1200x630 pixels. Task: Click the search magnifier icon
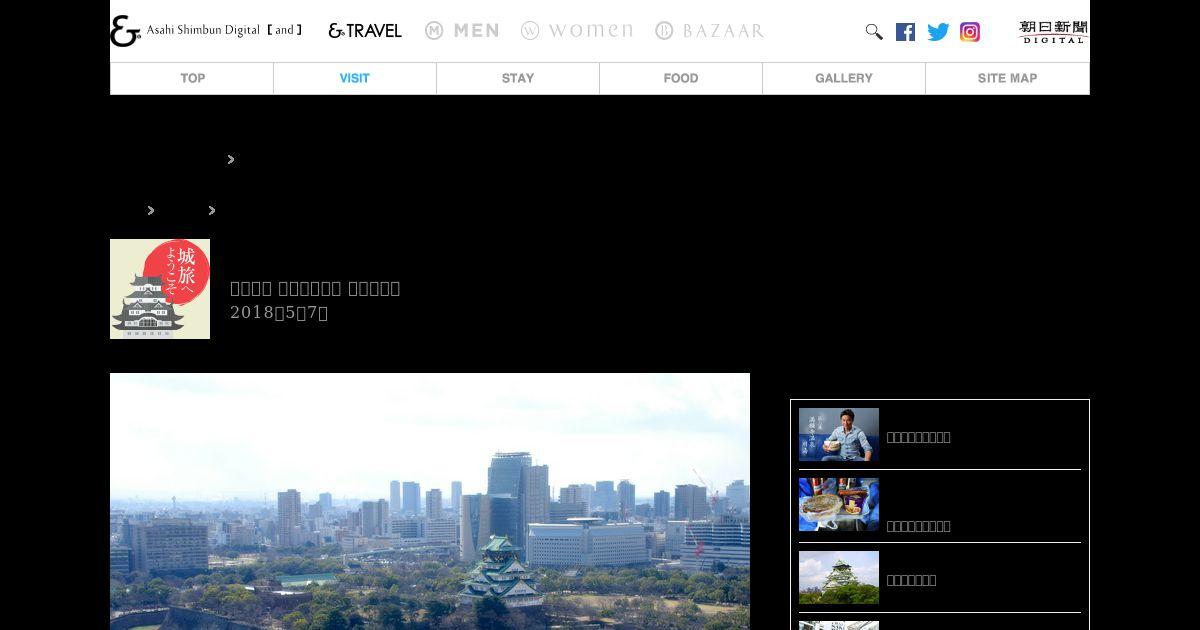[x=874, y=32]
